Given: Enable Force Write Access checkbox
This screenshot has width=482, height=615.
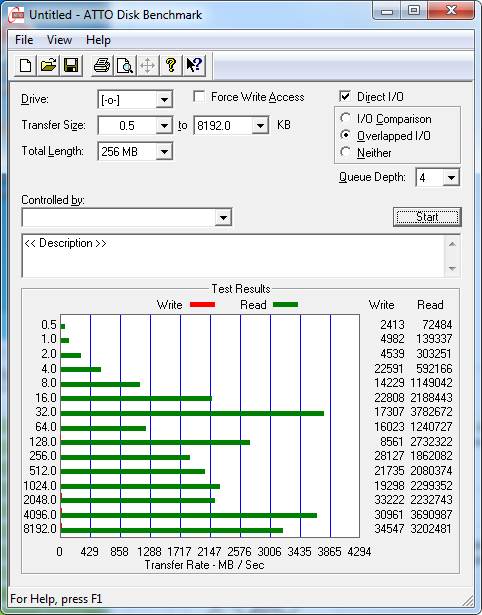Looking at the screenshot, I should click(x=199, y=96).
